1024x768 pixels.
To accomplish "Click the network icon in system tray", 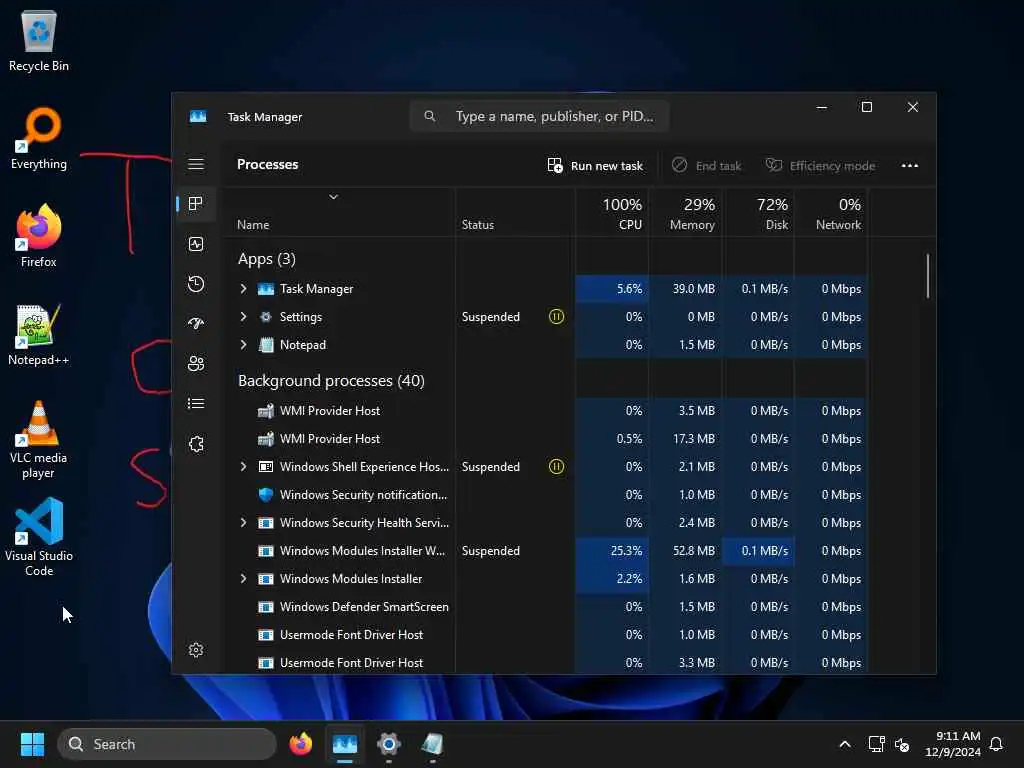I will click(x=876, y=744).
